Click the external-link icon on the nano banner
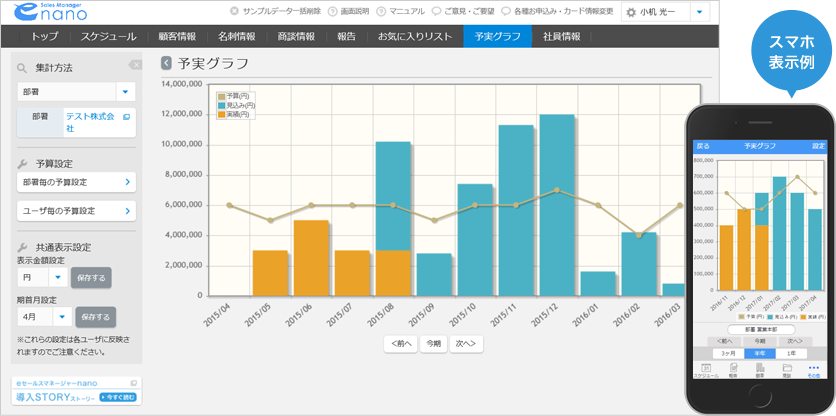836x416 pixels. pyautogui.click(x=133, y=382)
